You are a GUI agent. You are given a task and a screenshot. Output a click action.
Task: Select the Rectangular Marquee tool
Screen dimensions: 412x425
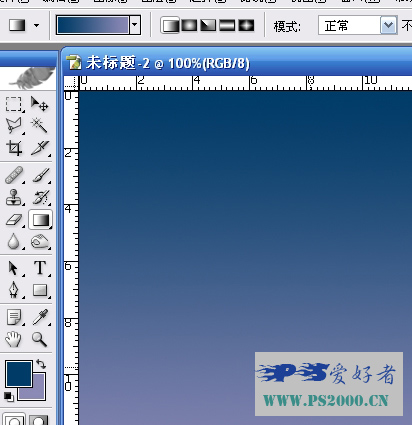[x=14, y=104]
